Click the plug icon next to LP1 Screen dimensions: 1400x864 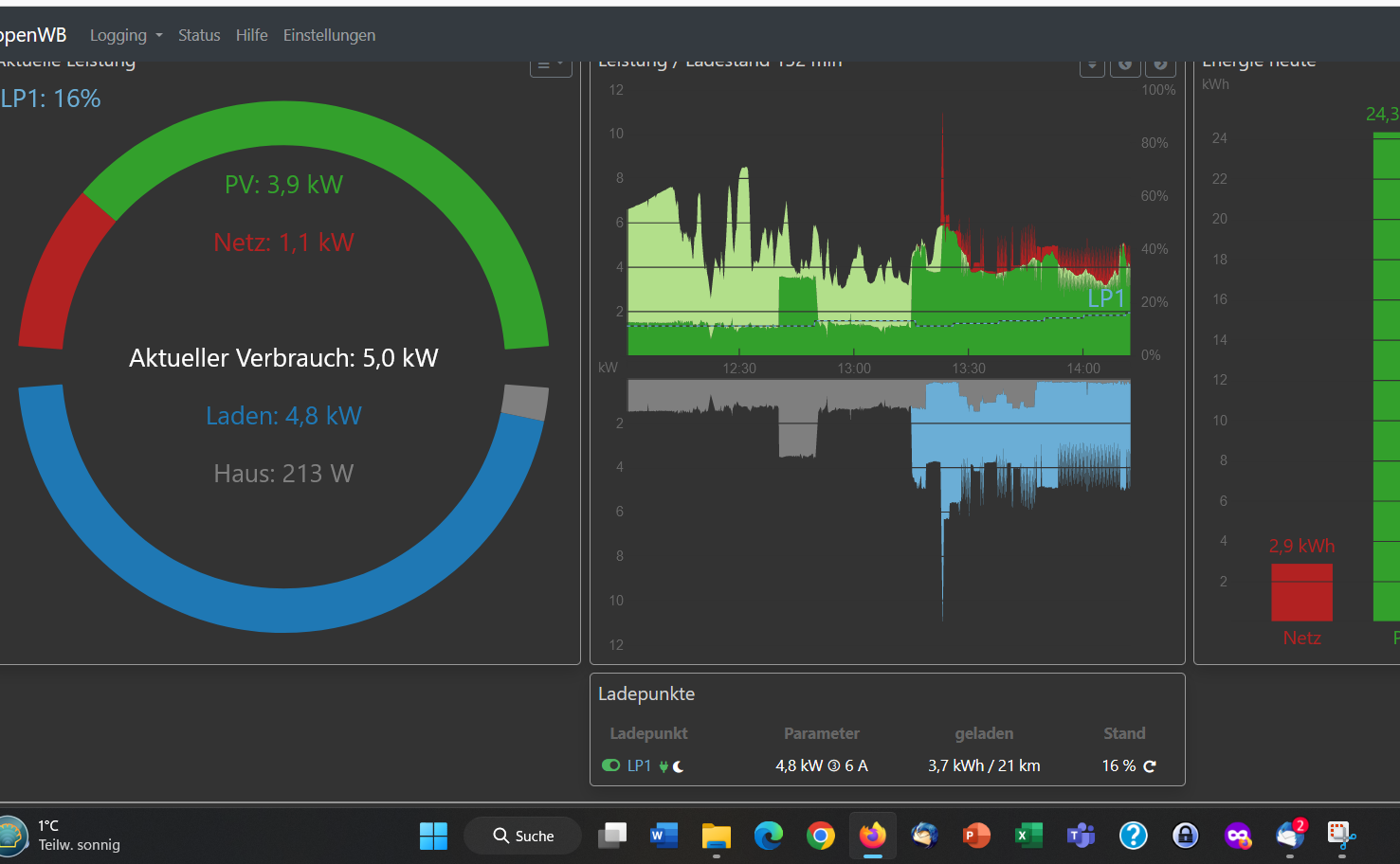(664, 766)
